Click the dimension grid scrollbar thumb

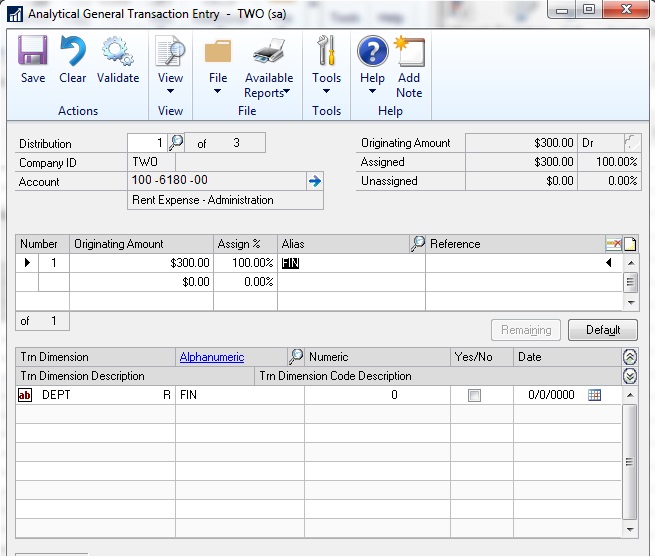tap(630, 462)
